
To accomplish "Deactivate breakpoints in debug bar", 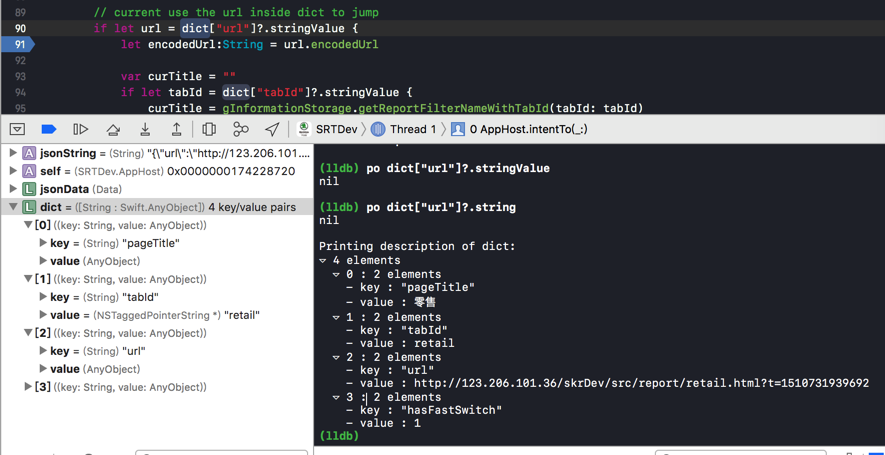I will (x=48, y=129).
